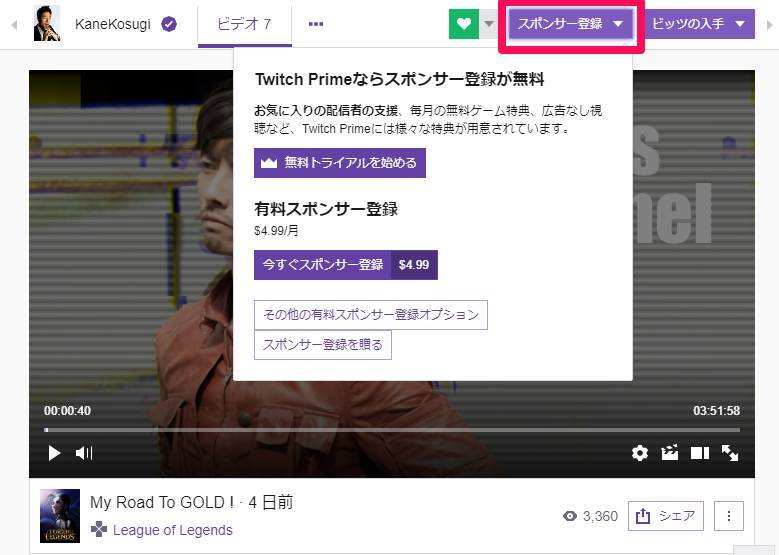
Task: Click the green heart follow button
Action: click(x=464, y=24)
